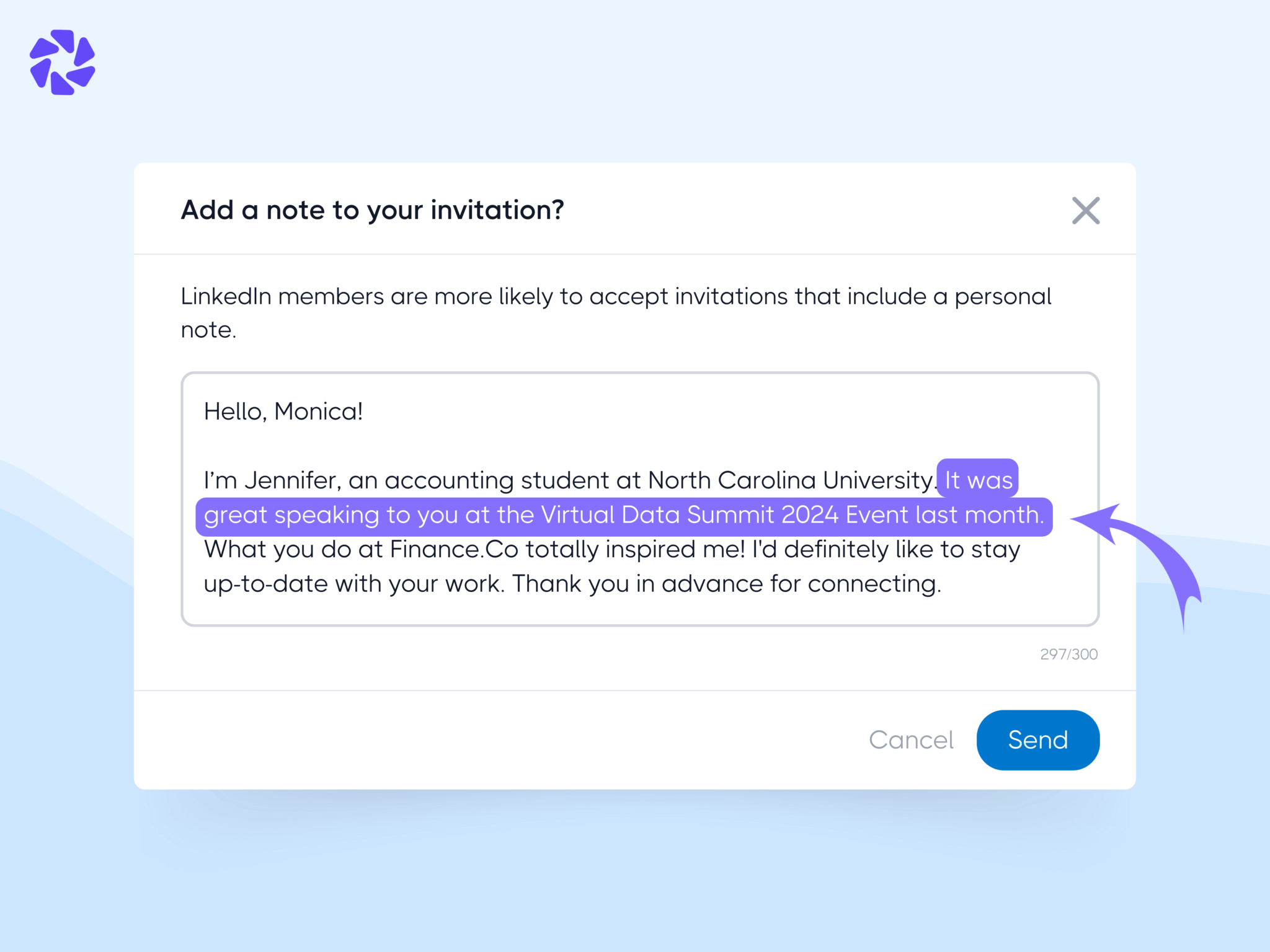Click the purple flower logo icon
The height and width of the screenshot is (952, 1270).
[63, 62]
